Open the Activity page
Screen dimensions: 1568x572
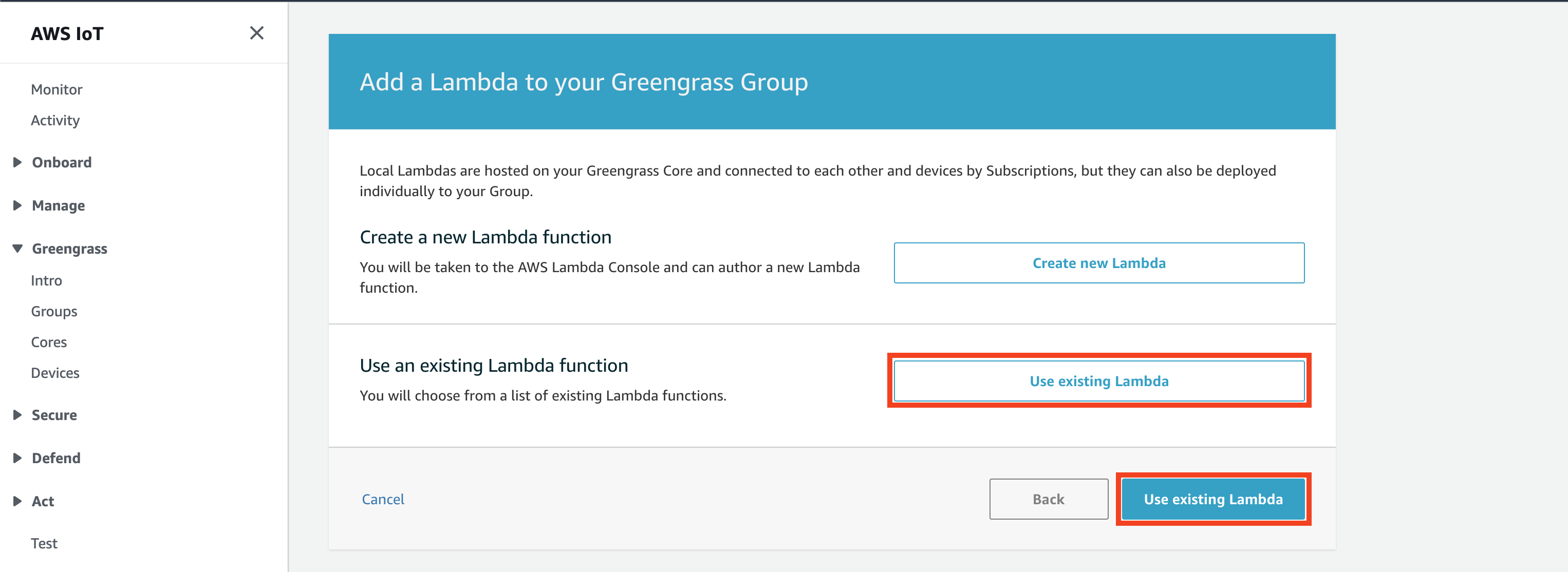point(55,121)
